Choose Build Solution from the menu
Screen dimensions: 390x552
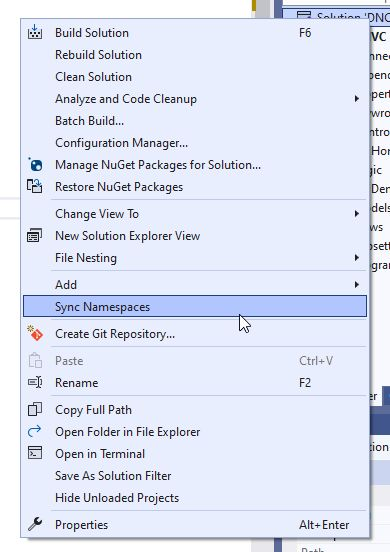(x=195, y=33)
